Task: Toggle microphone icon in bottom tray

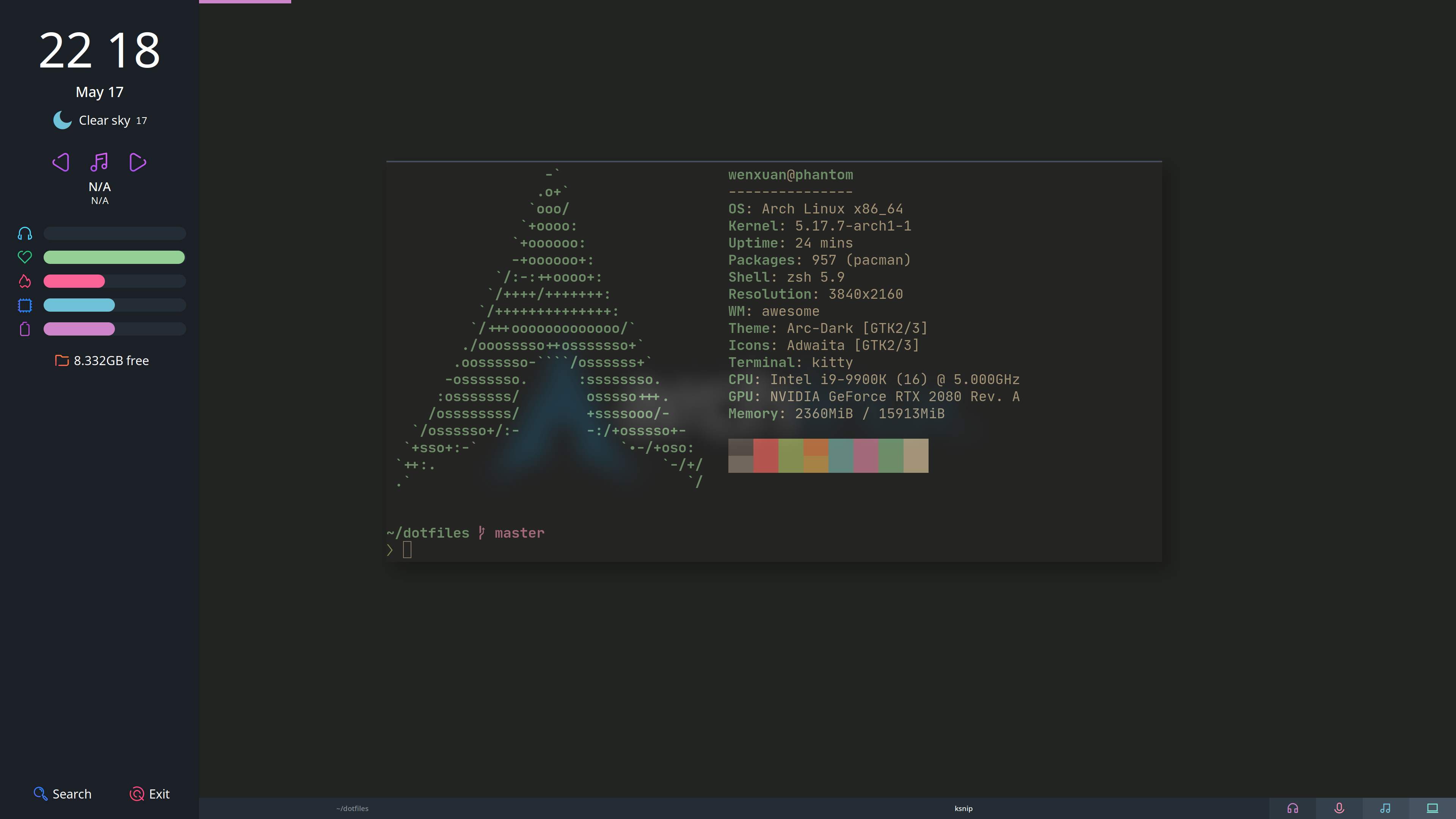Action: [x=1339, y=808]
